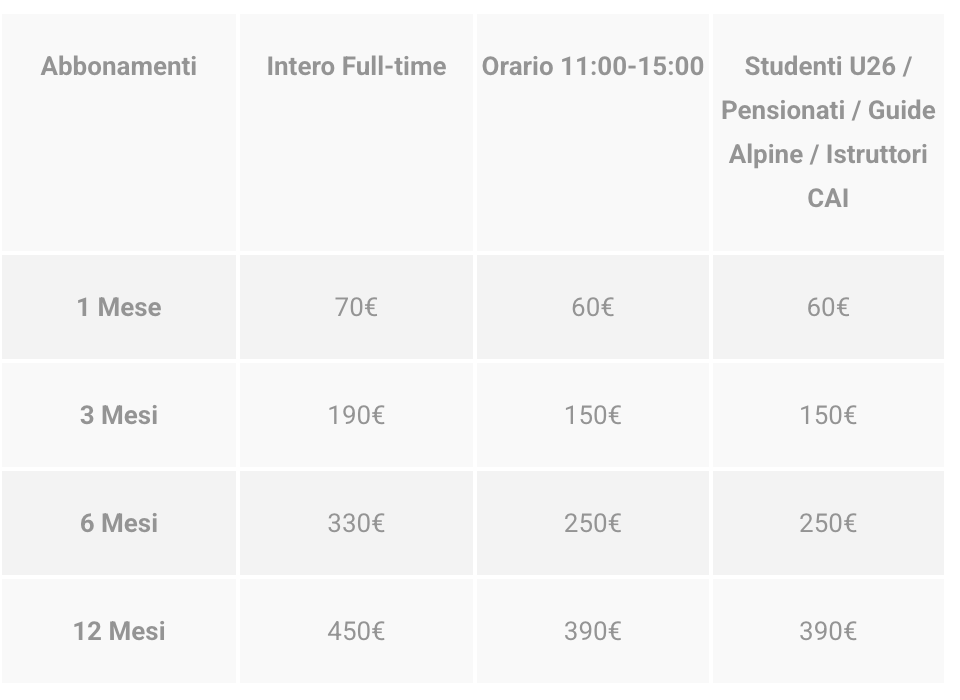Select the 1 Mese Studenti U26 price

pos(827,307)
